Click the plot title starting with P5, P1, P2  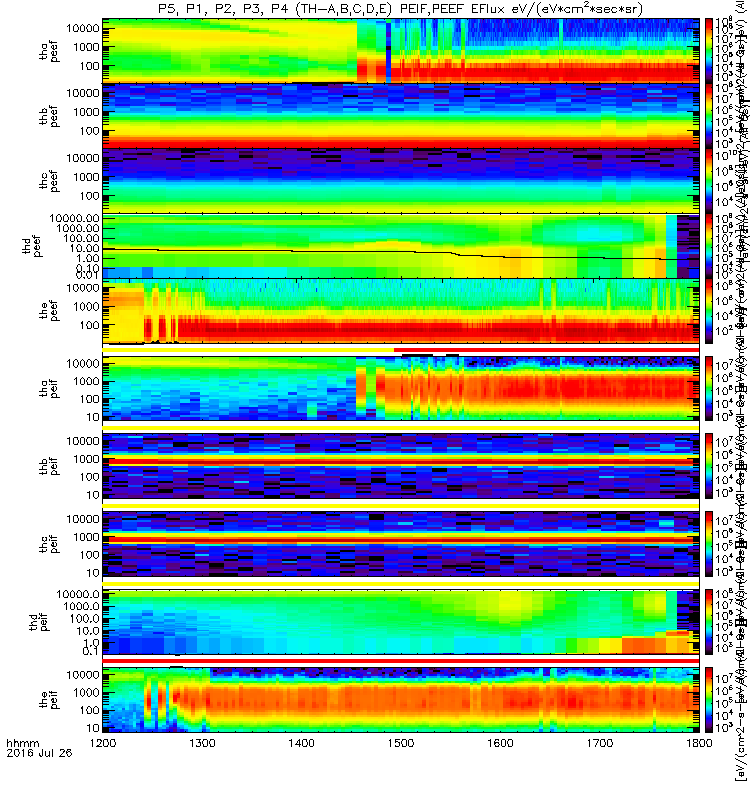click(x=401, y=9)
